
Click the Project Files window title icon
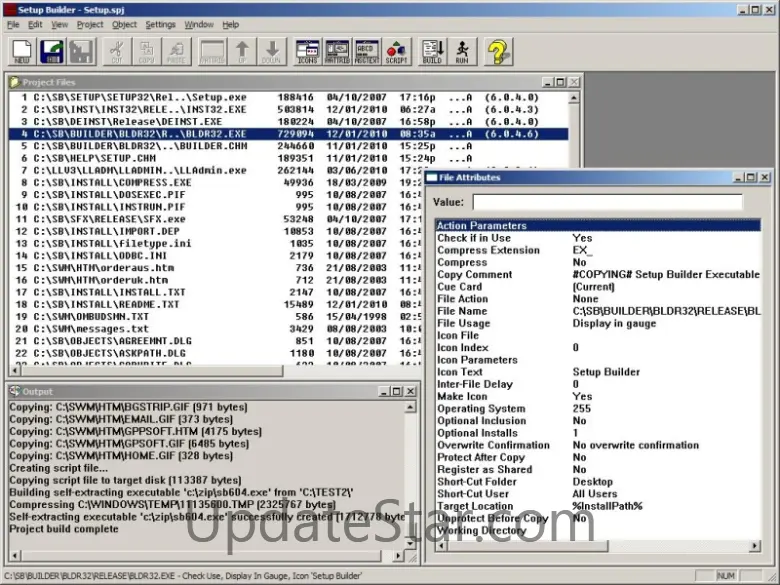(14, 82)
